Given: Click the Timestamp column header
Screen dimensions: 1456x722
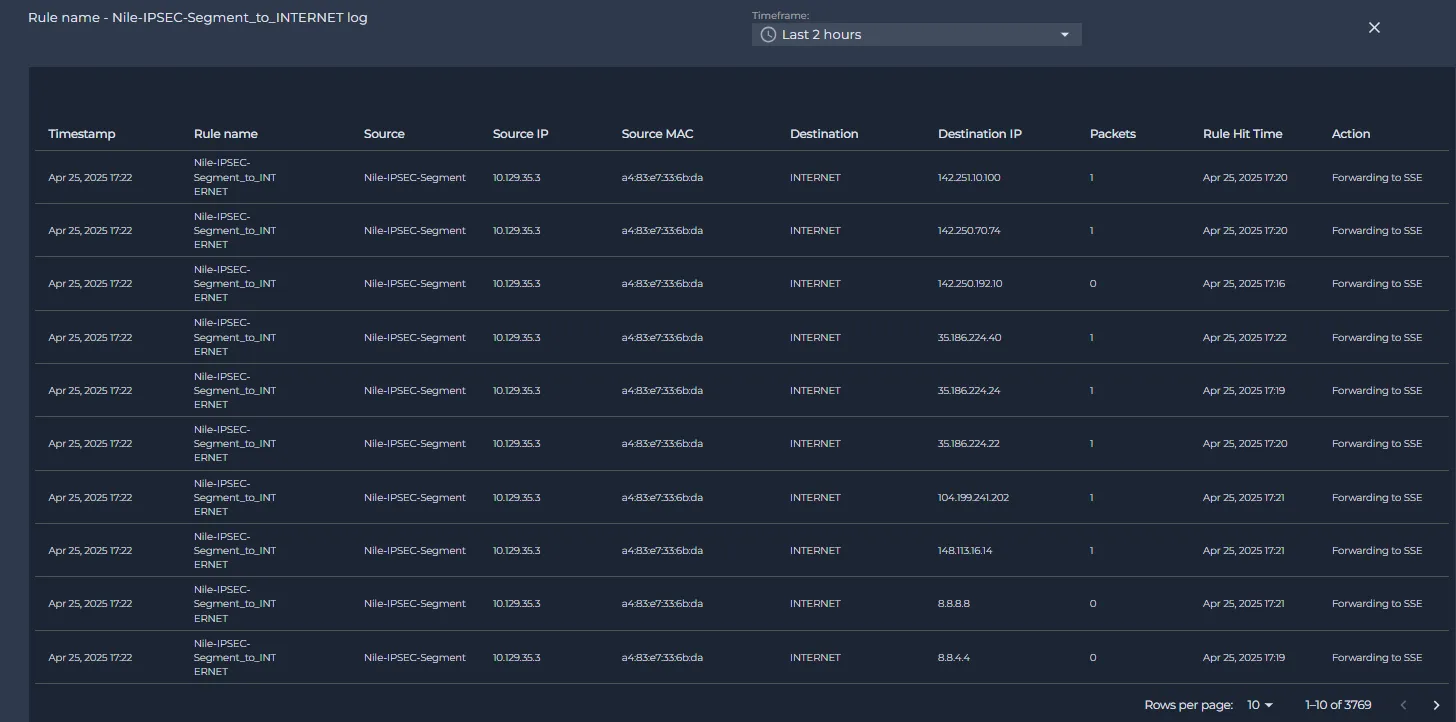Looking at the screenshot, I should [x=82, y=134].
